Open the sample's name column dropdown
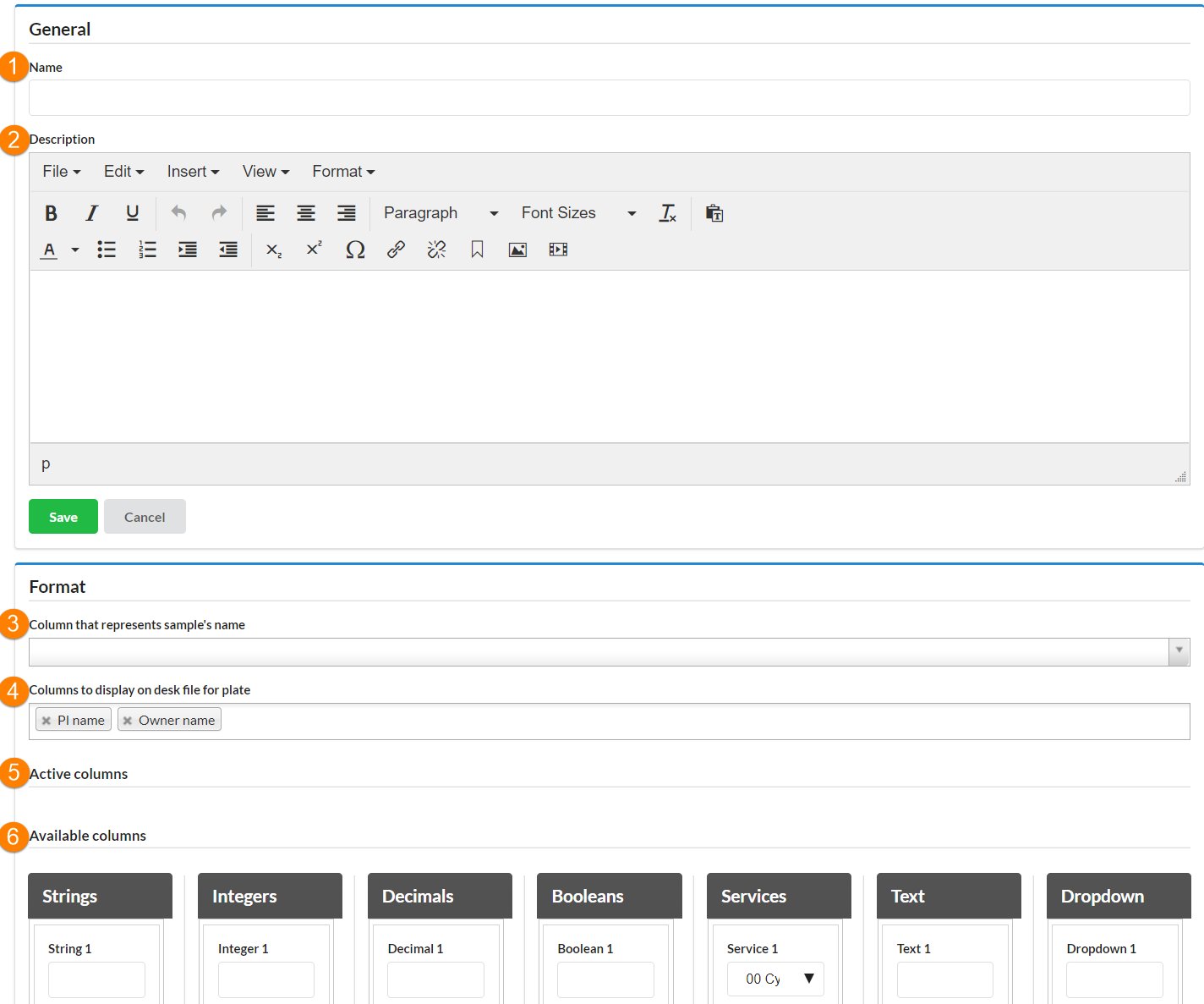The width and height of the screenshot is (1204, 1004). click(1179, 651)
